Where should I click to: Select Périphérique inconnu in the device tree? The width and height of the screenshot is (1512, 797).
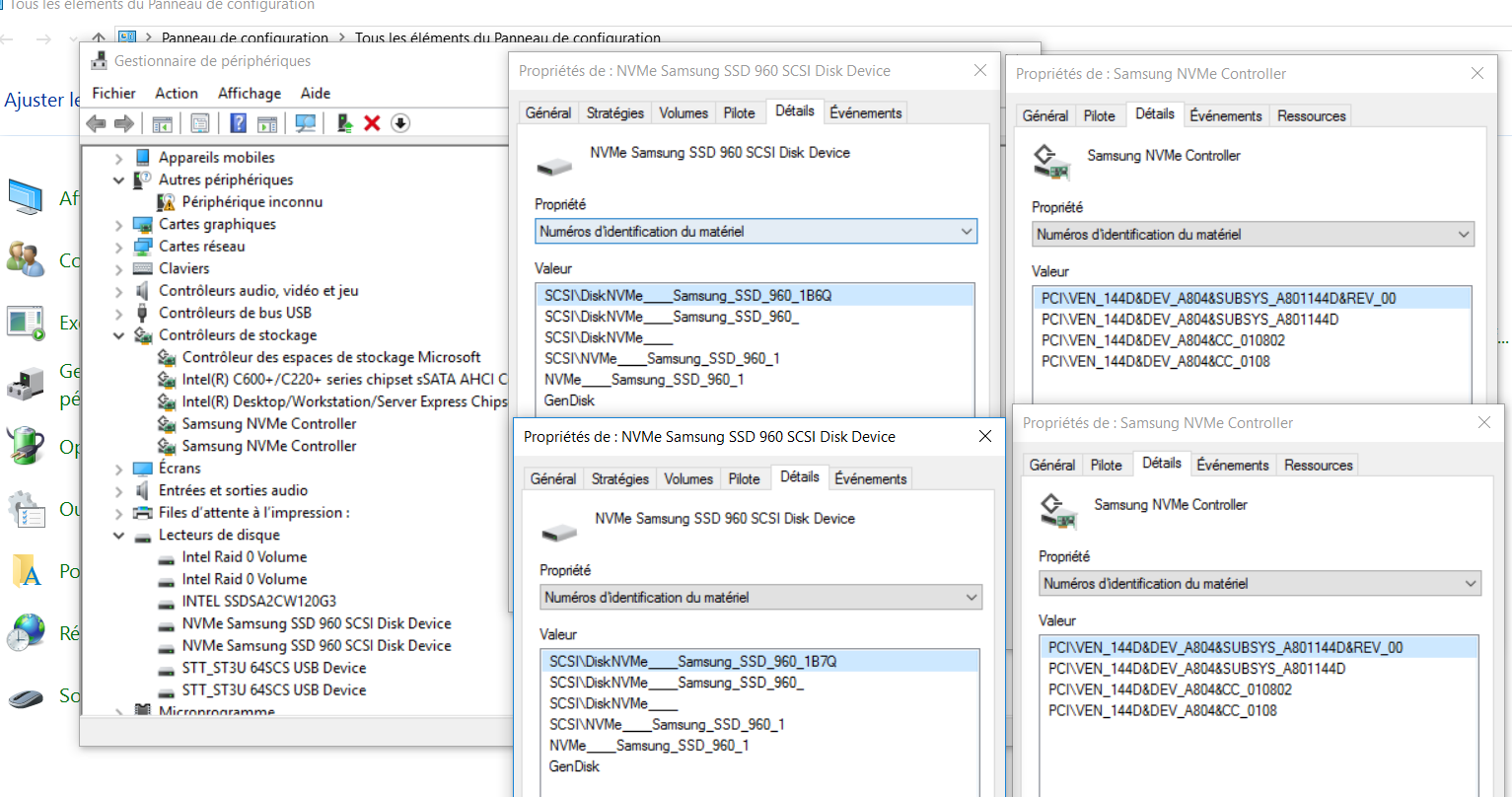[252, 202]
